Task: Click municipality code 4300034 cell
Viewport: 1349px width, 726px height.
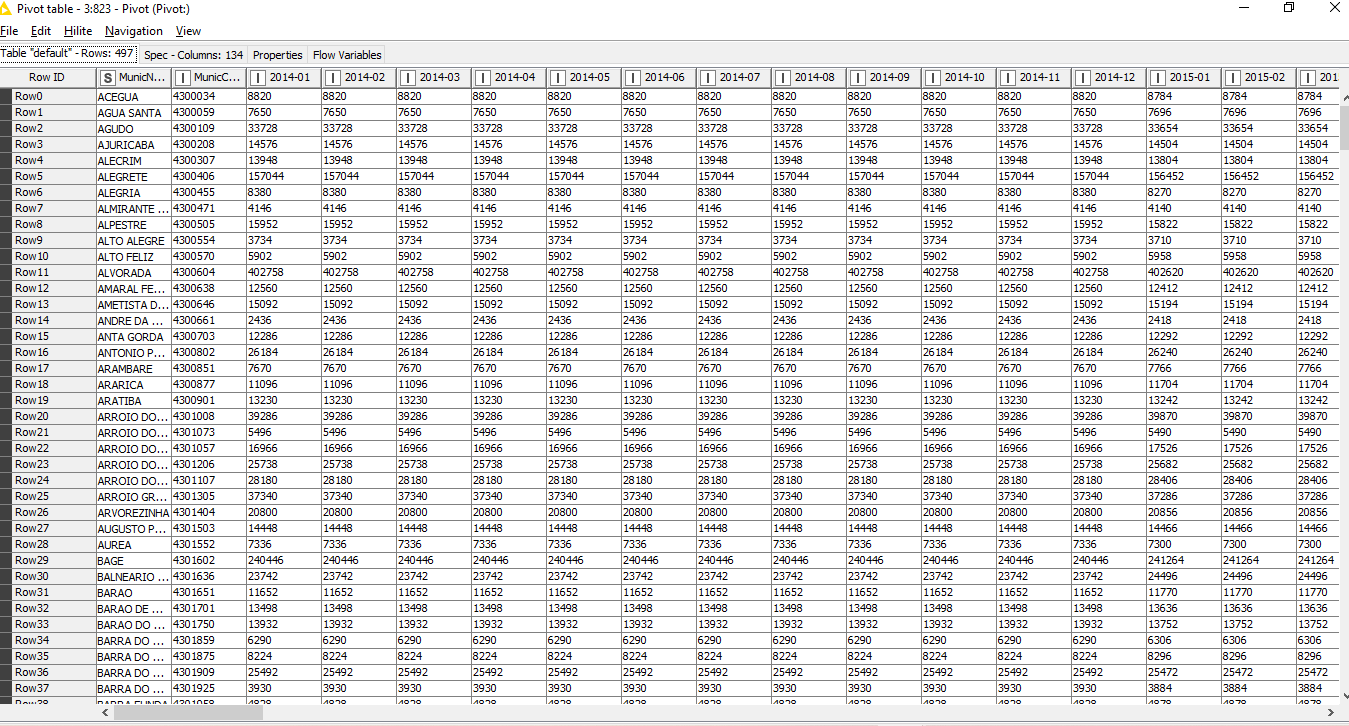Action: tap(208, 96)
